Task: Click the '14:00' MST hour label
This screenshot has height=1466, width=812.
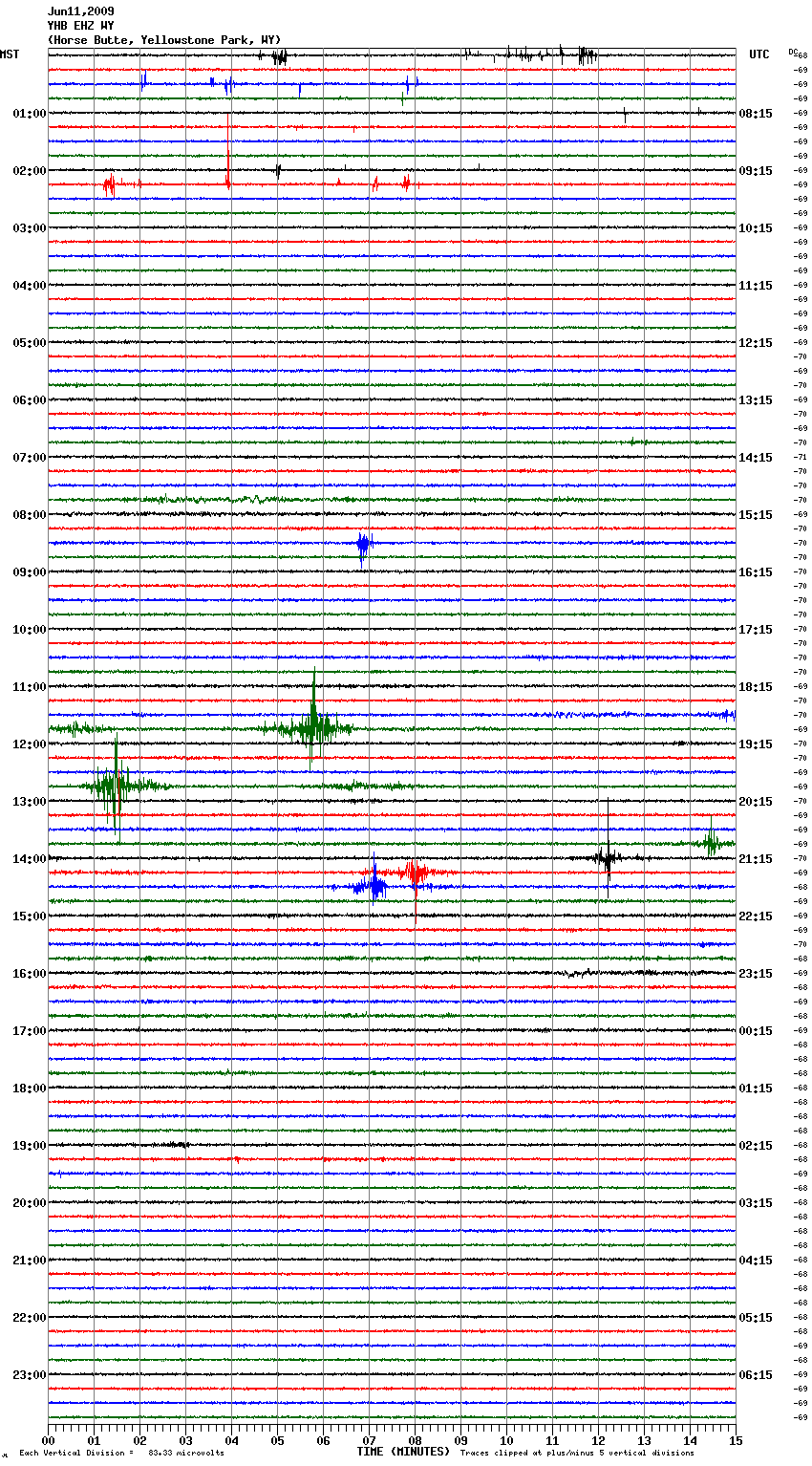Action: point(30,859)
